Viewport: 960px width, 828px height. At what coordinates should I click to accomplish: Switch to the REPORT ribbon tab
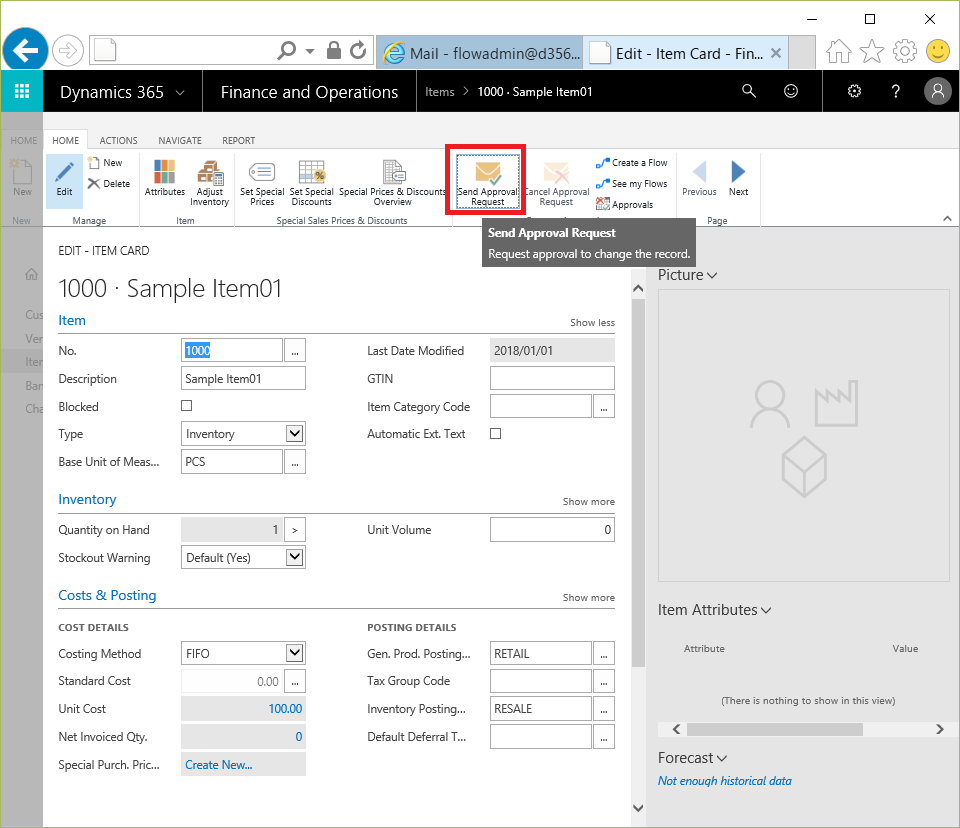coord(239,140)
